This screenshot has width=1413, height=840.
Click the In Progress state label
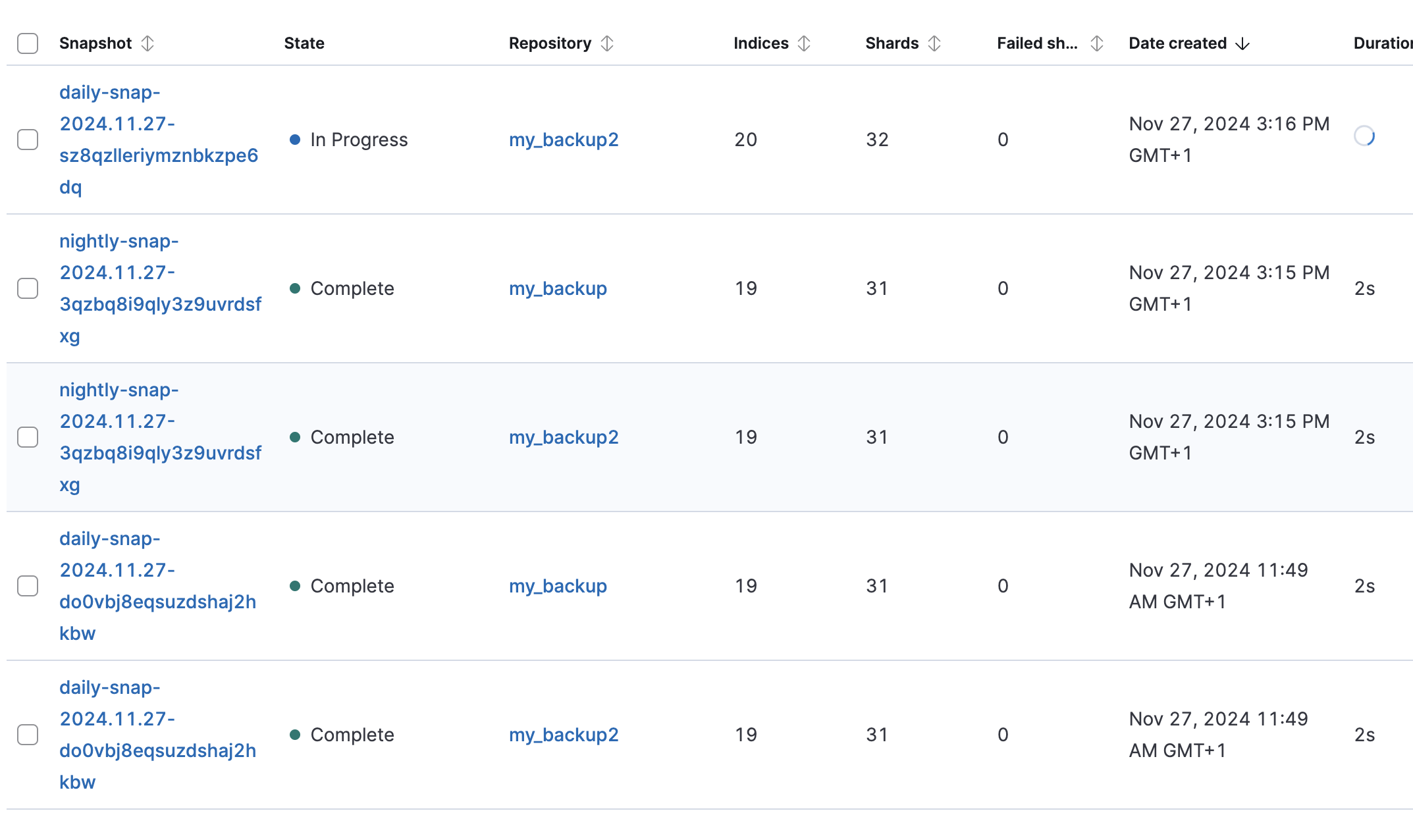point(359,140)
